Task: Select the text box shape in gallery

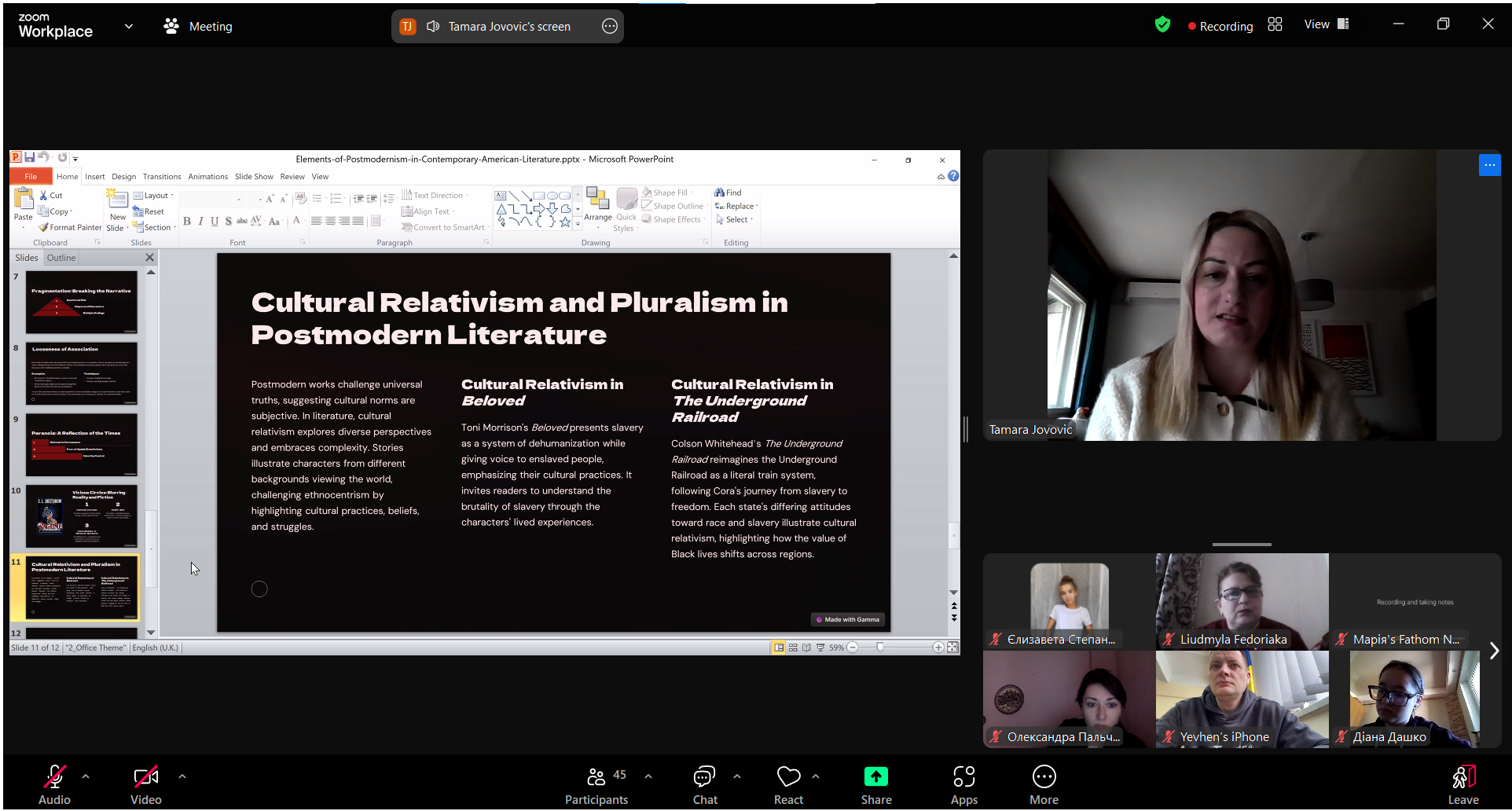Action: click(x=501, y=196)
